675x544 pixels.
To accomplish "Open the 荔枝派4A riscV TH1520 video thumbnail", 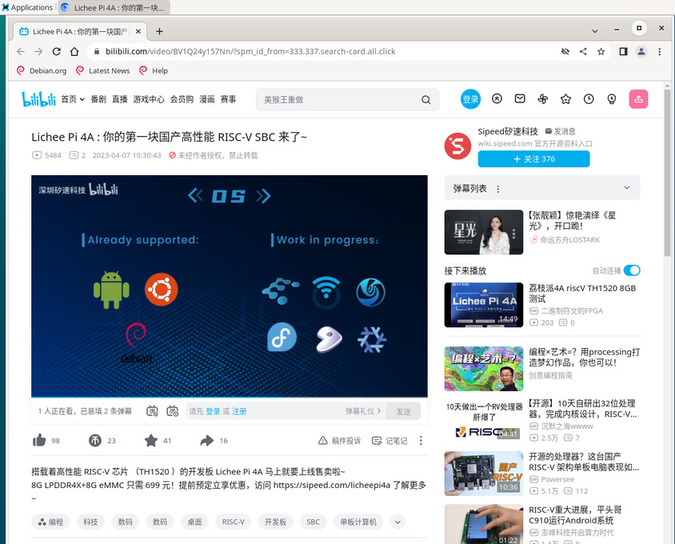I will (x=483, y=305).
